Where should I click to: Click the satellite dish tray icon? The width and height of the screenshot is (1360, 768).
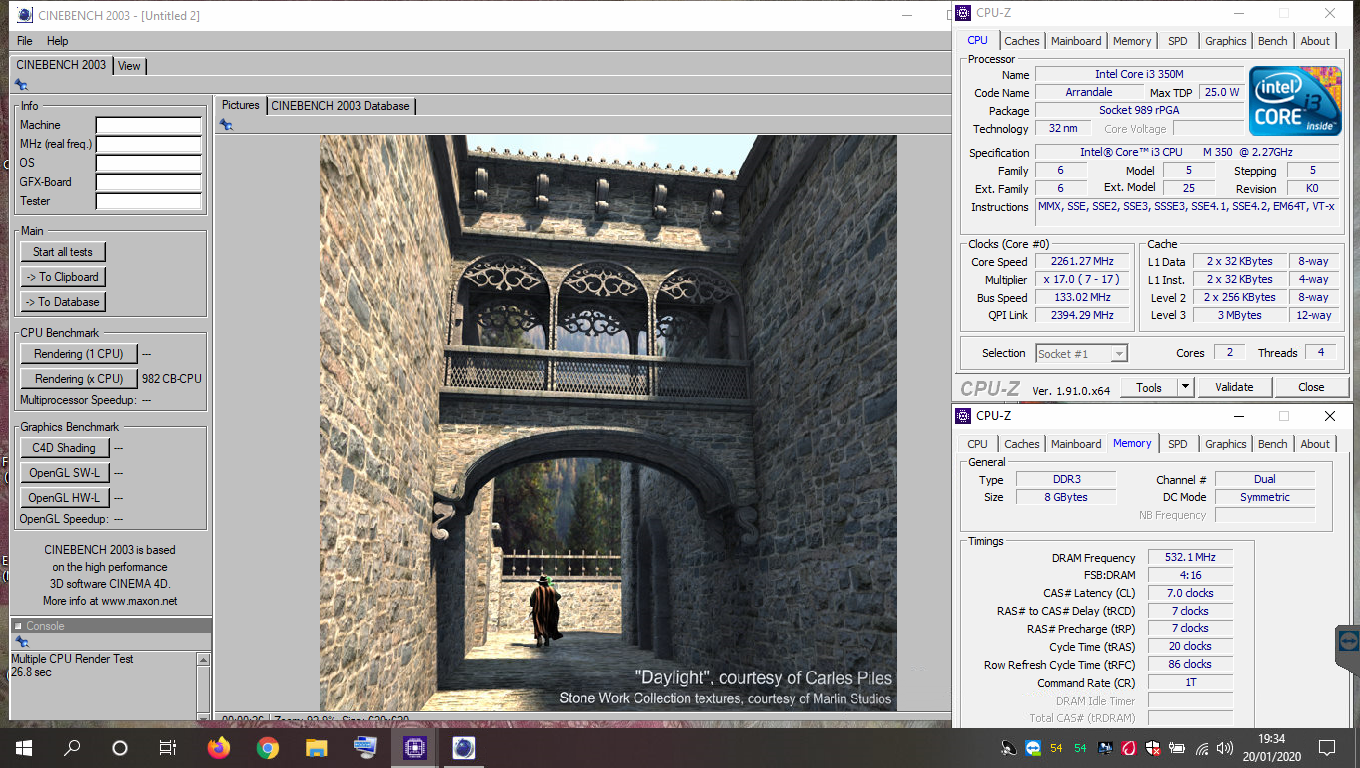[x=1009, y=748]
